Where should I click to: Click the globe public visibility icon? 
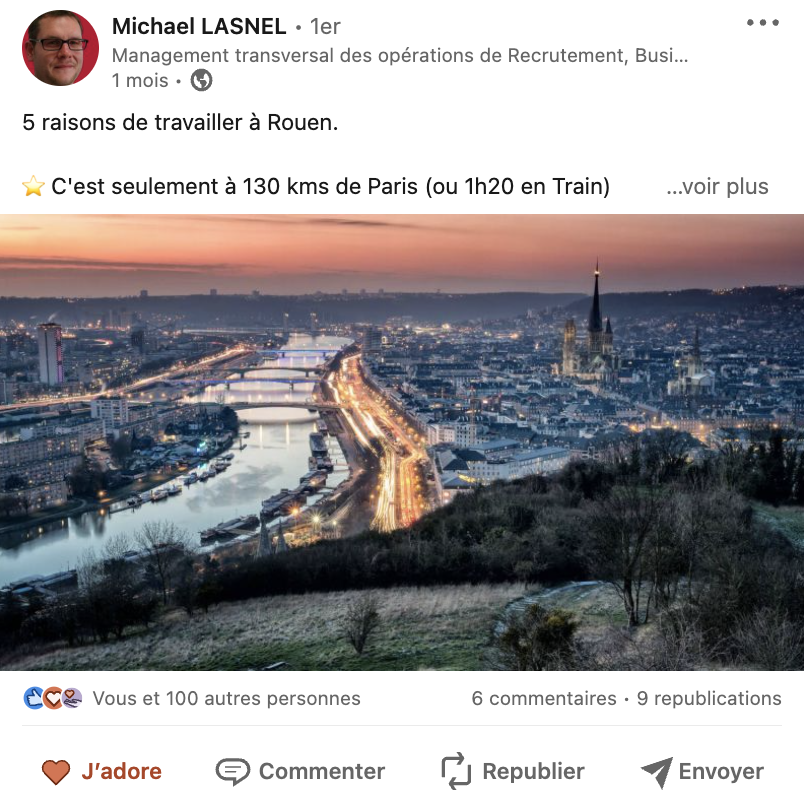(201, 80)
